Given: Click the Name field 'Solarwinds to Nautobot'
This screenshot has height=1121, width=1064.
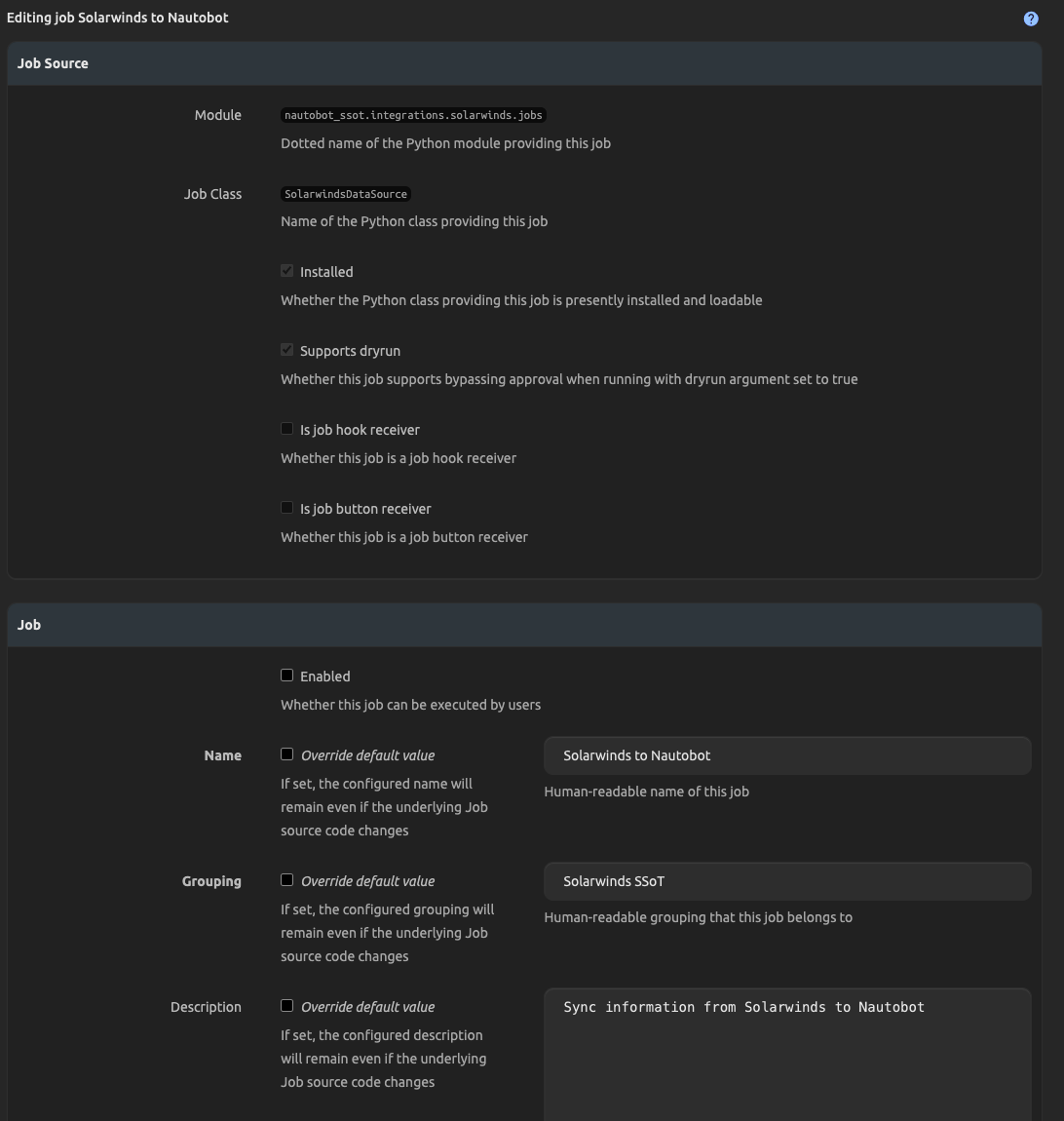Looking at the screenshot, I should (x=786, y=756).
